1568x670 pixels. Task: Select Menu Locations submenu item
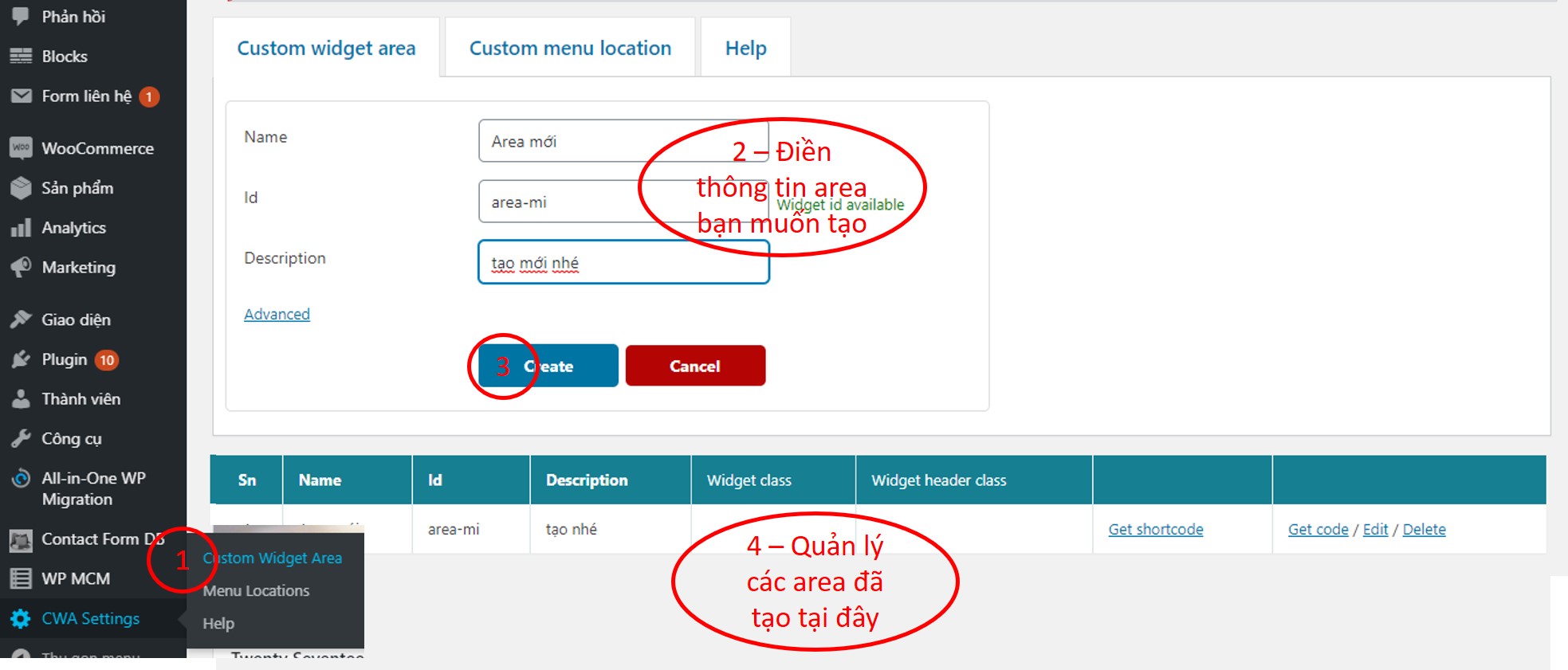256,591
